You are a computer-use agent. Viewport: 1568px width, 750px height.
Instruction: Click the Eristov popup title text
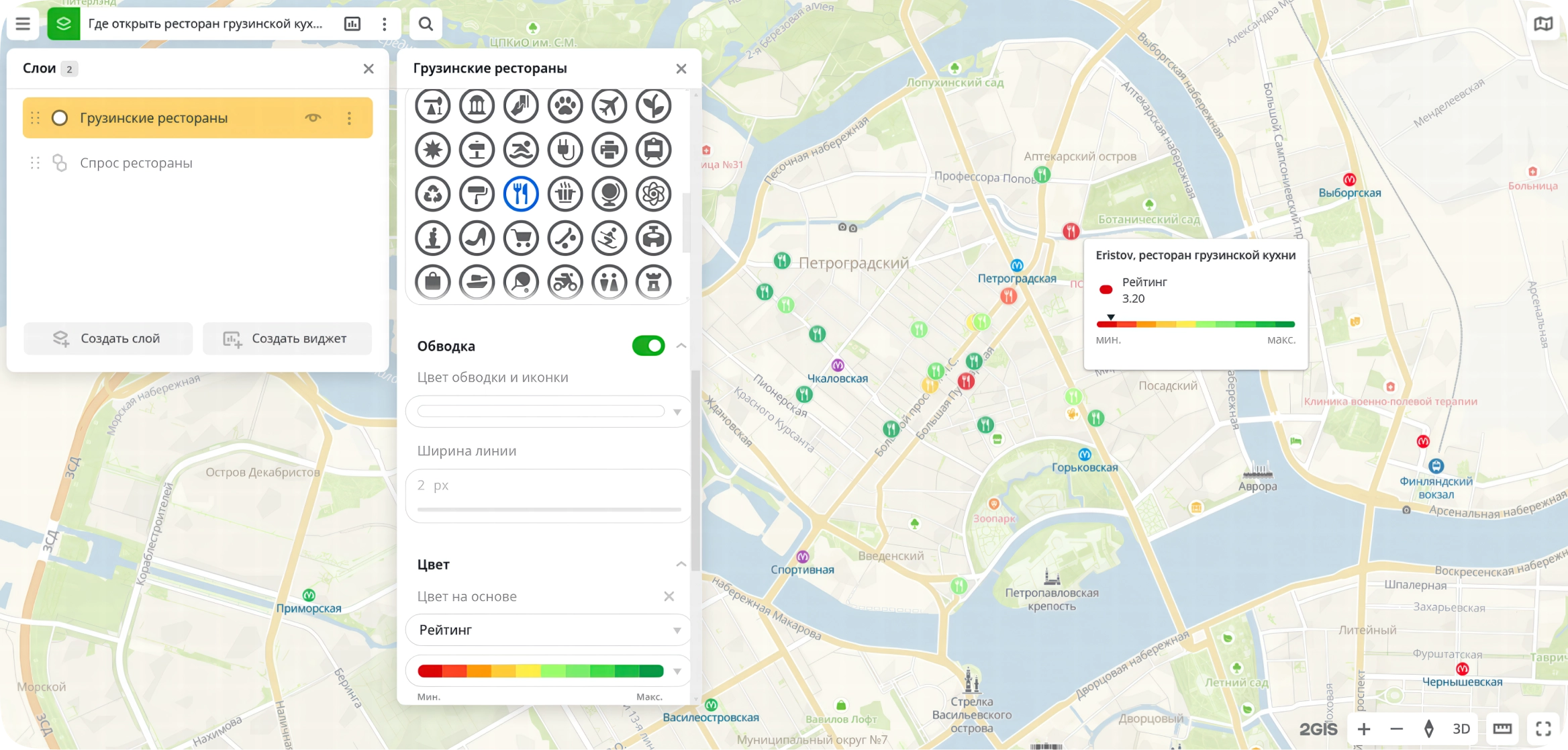[x=1195, y=255]
